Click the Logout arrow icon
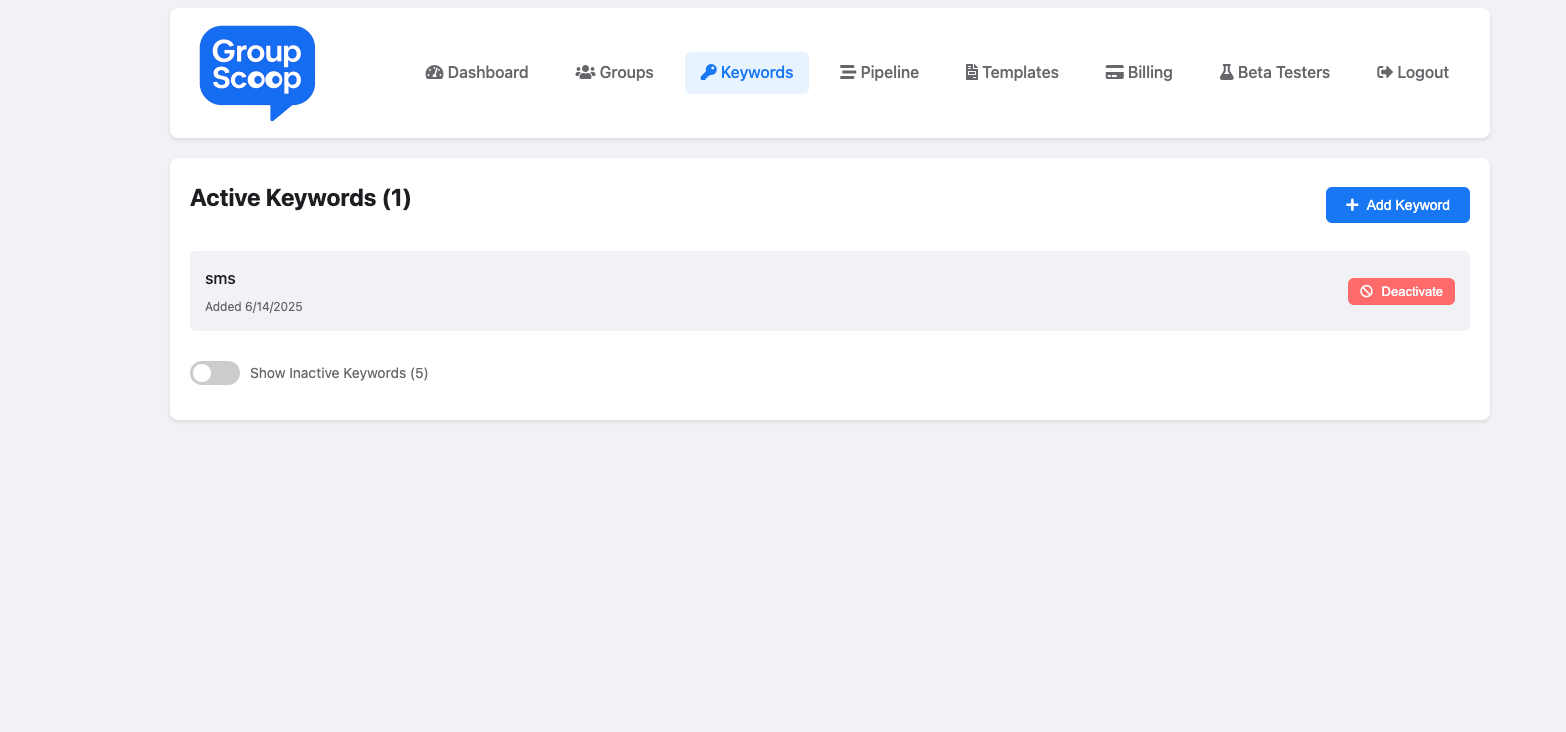 pyautogui.click(x=1385, y=72)
